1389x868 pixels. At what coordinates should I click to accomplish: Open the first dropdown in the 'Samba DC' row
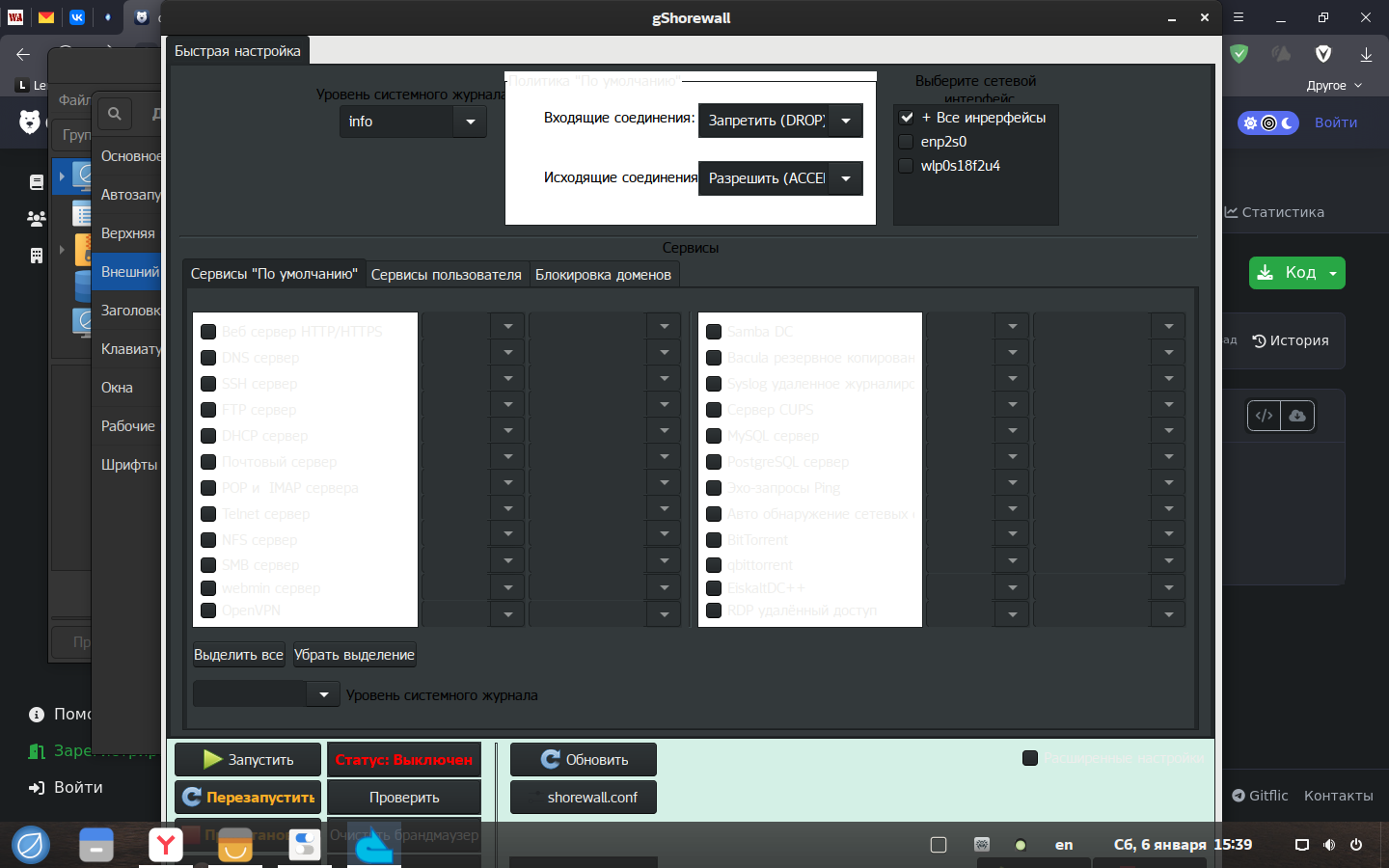tap(977, 326)
